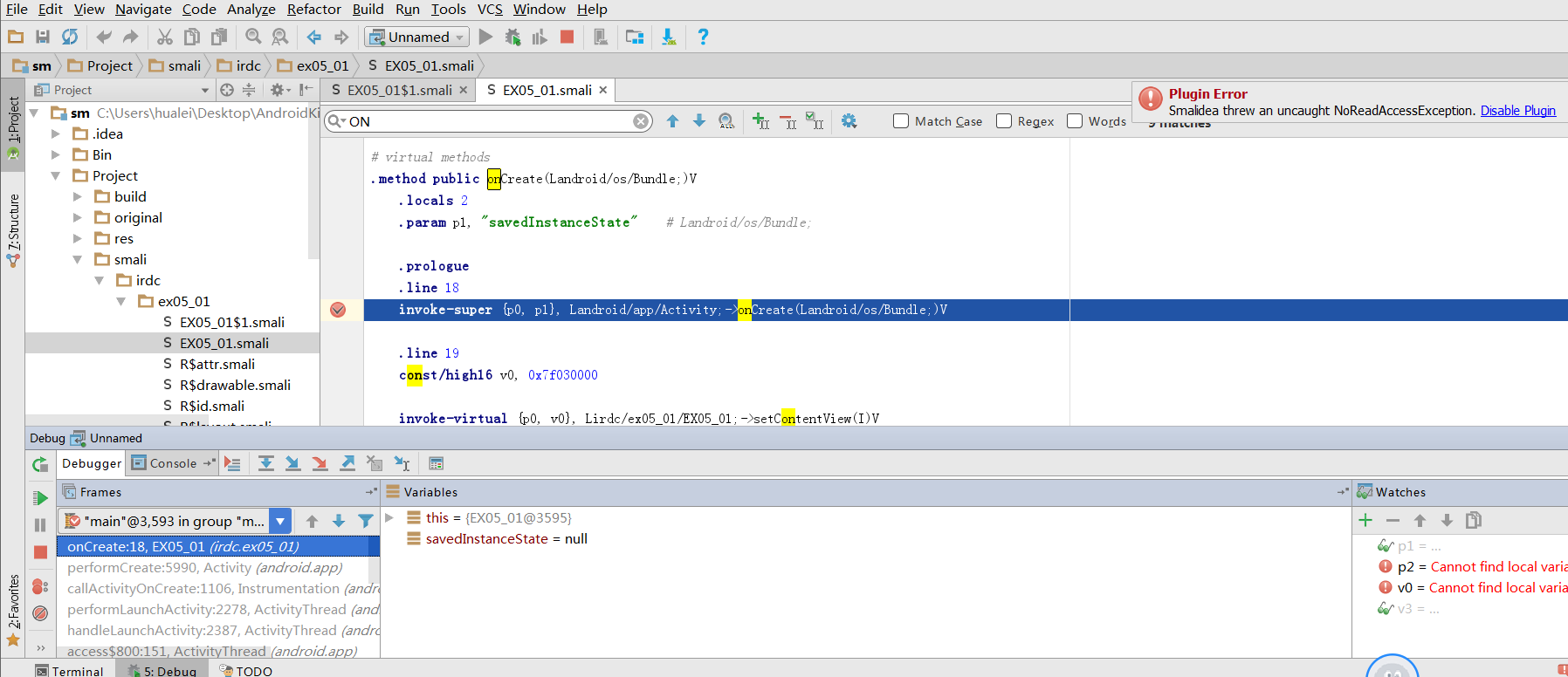
Task: Click the Step Out debugger icon
Action: pos(347,463)
